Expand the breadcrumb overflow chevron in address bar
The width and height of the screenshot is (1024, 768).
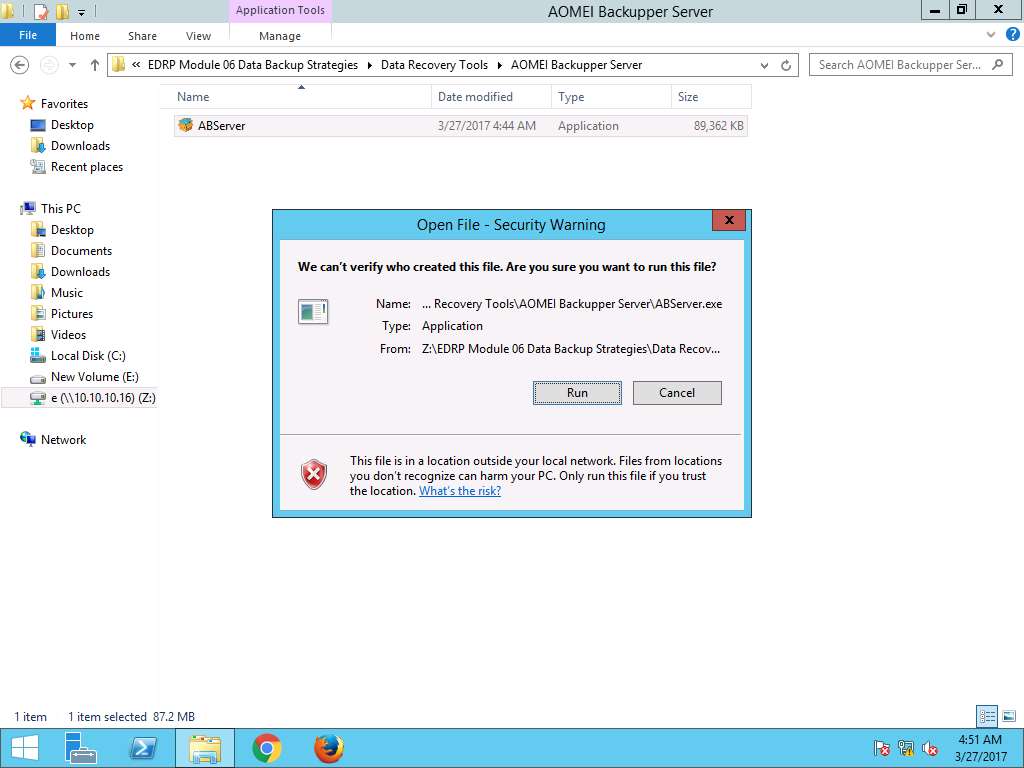(x=136, y=65)
